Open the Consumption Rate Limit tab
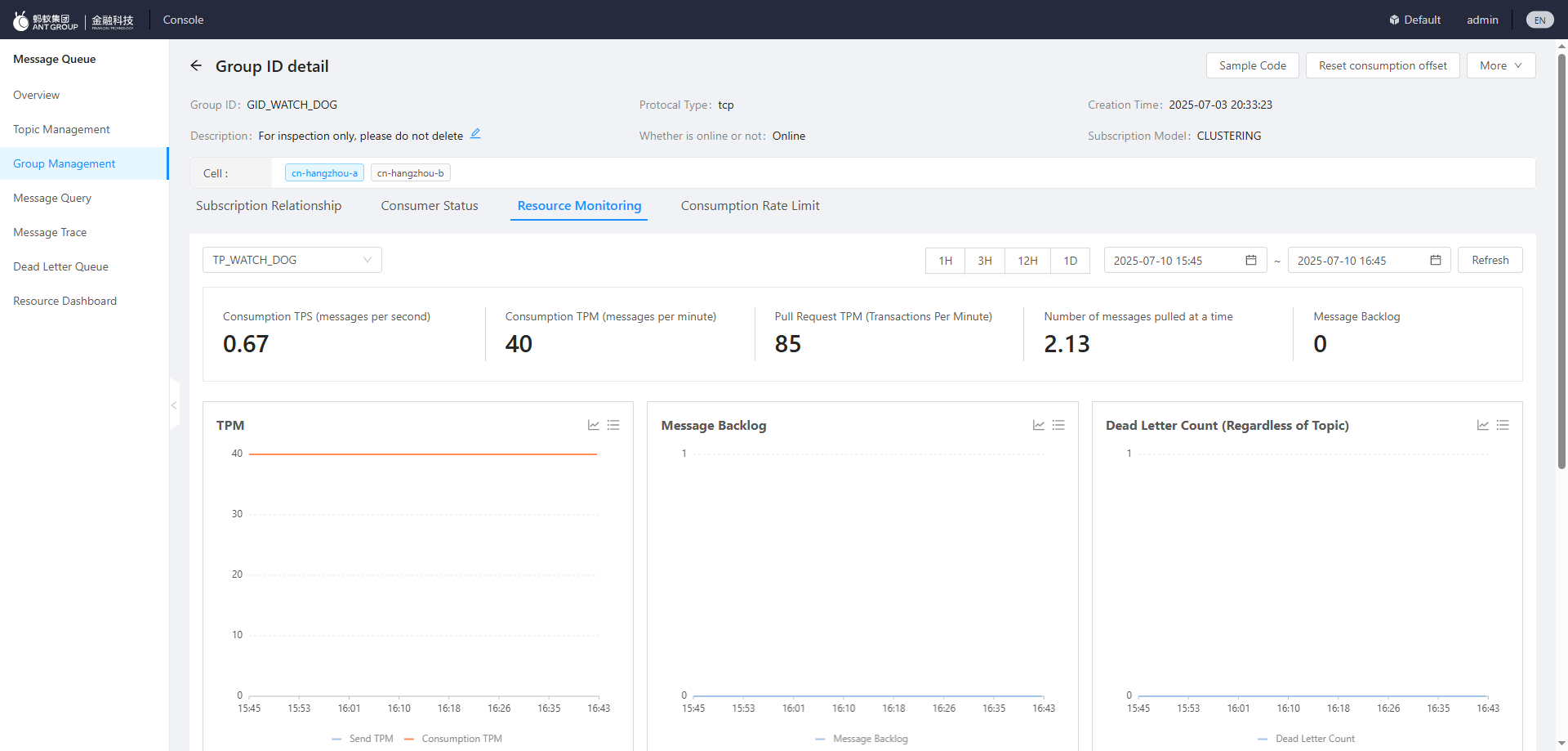 (751, 205)
